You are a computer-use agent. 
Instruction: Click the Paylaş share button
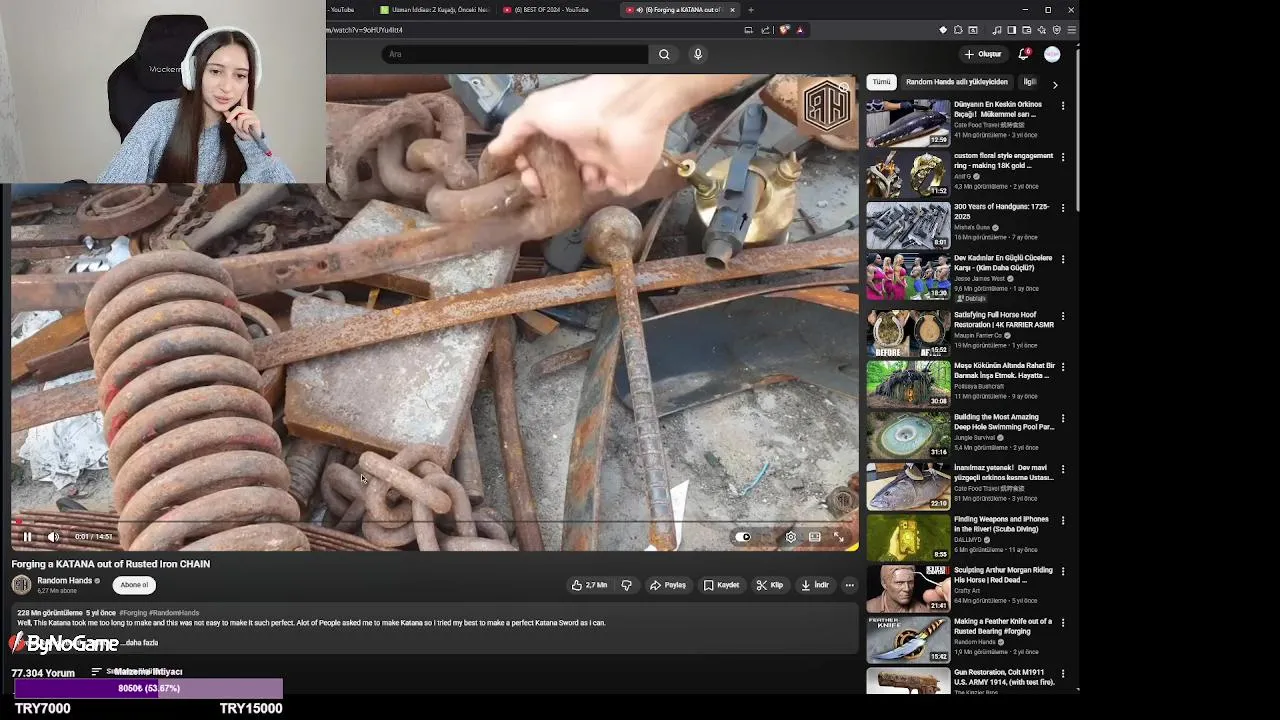(667, 585)
